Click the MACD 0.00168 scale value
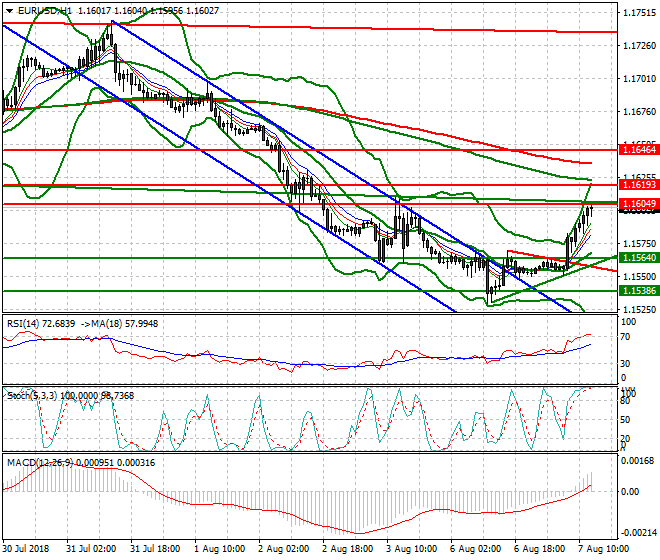This screenshot has height=560, width=660. click(x=639, y=461)
